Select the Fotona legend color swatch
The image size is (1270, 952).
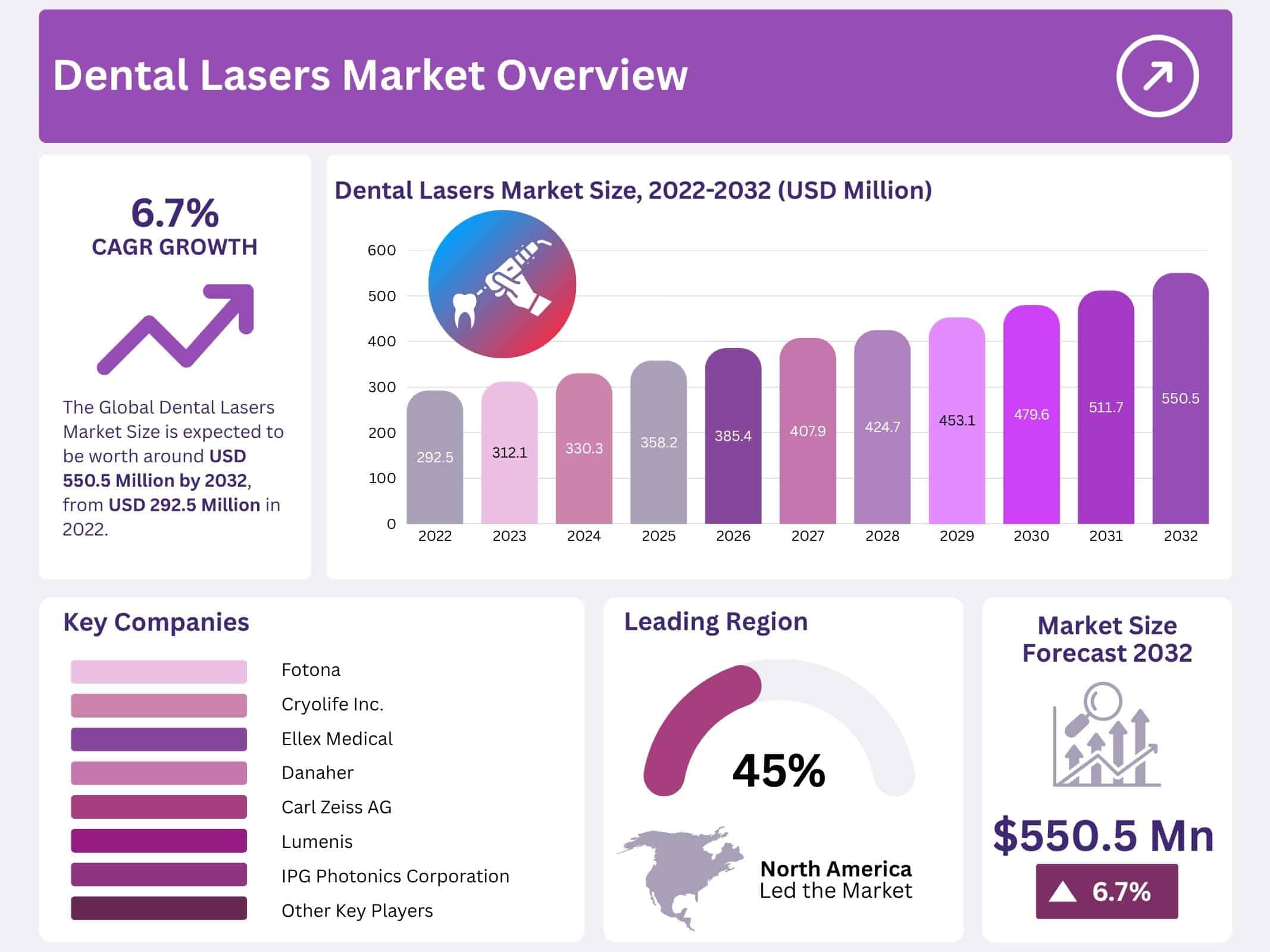[158, 671]
